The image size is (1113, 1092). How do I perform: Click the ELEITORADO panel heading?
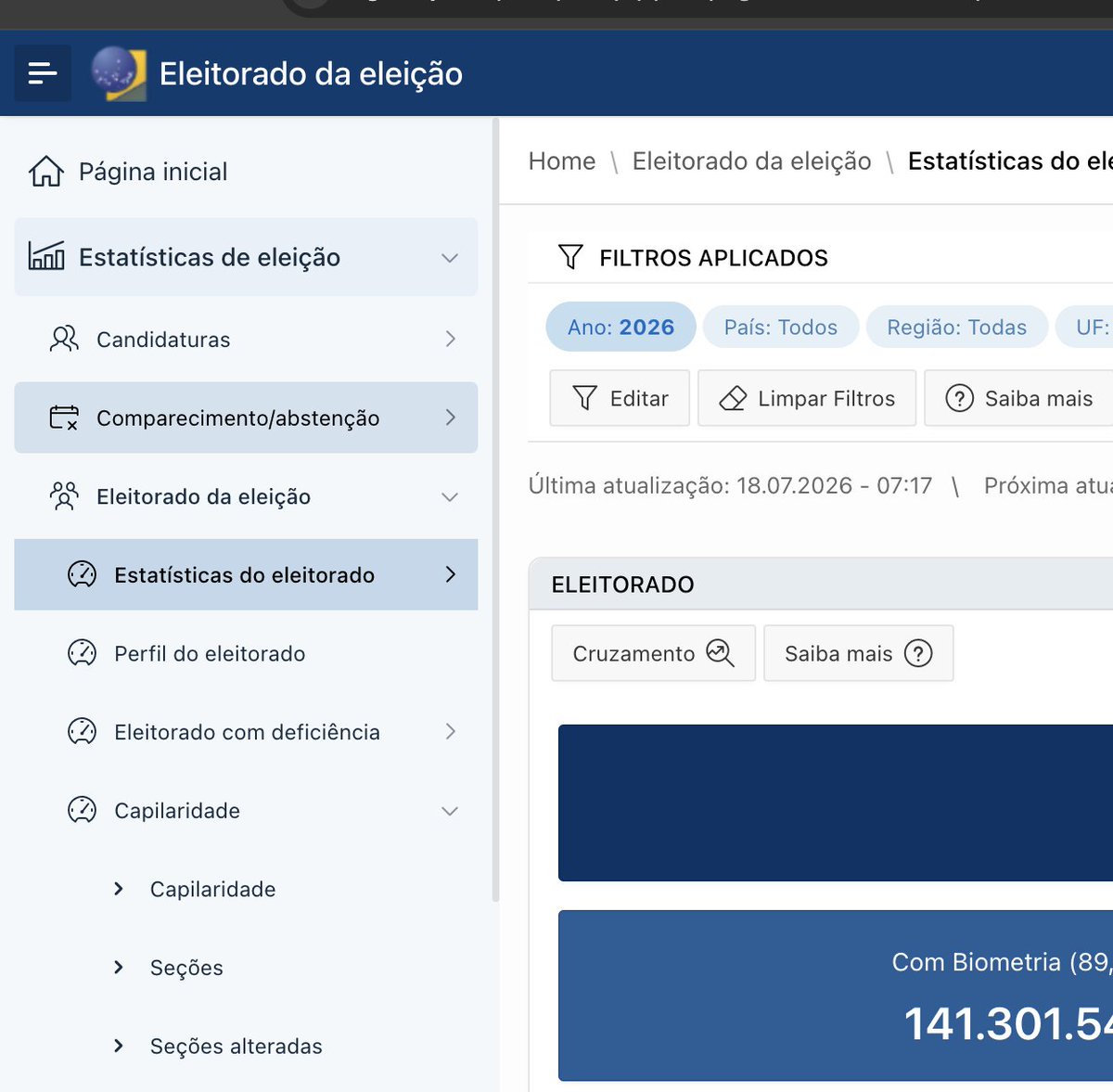pyautogui.click(x=623, y=585)
